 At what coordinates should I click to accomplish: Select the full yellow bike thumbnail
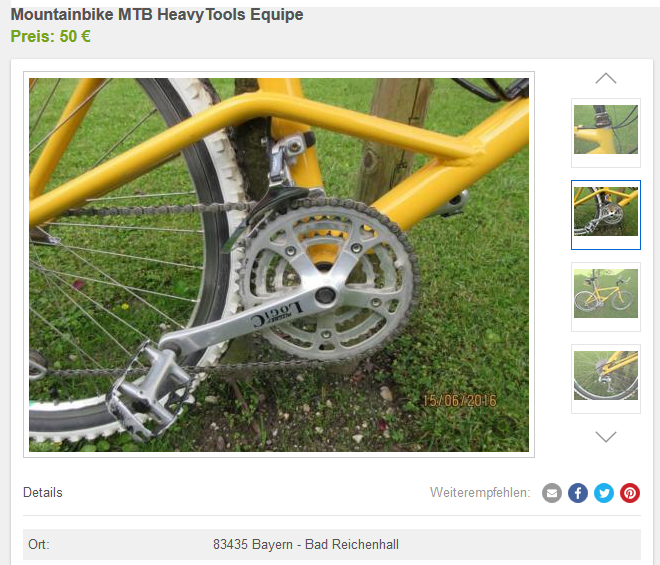[x=606, y=297]
